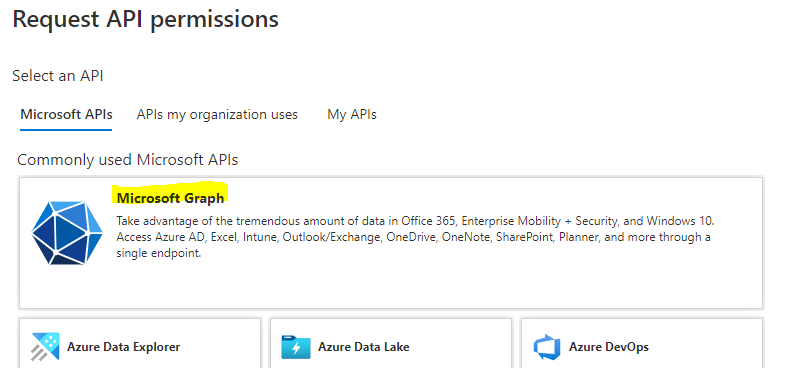Choose the Azure Data Explorer label

(124, 347)
